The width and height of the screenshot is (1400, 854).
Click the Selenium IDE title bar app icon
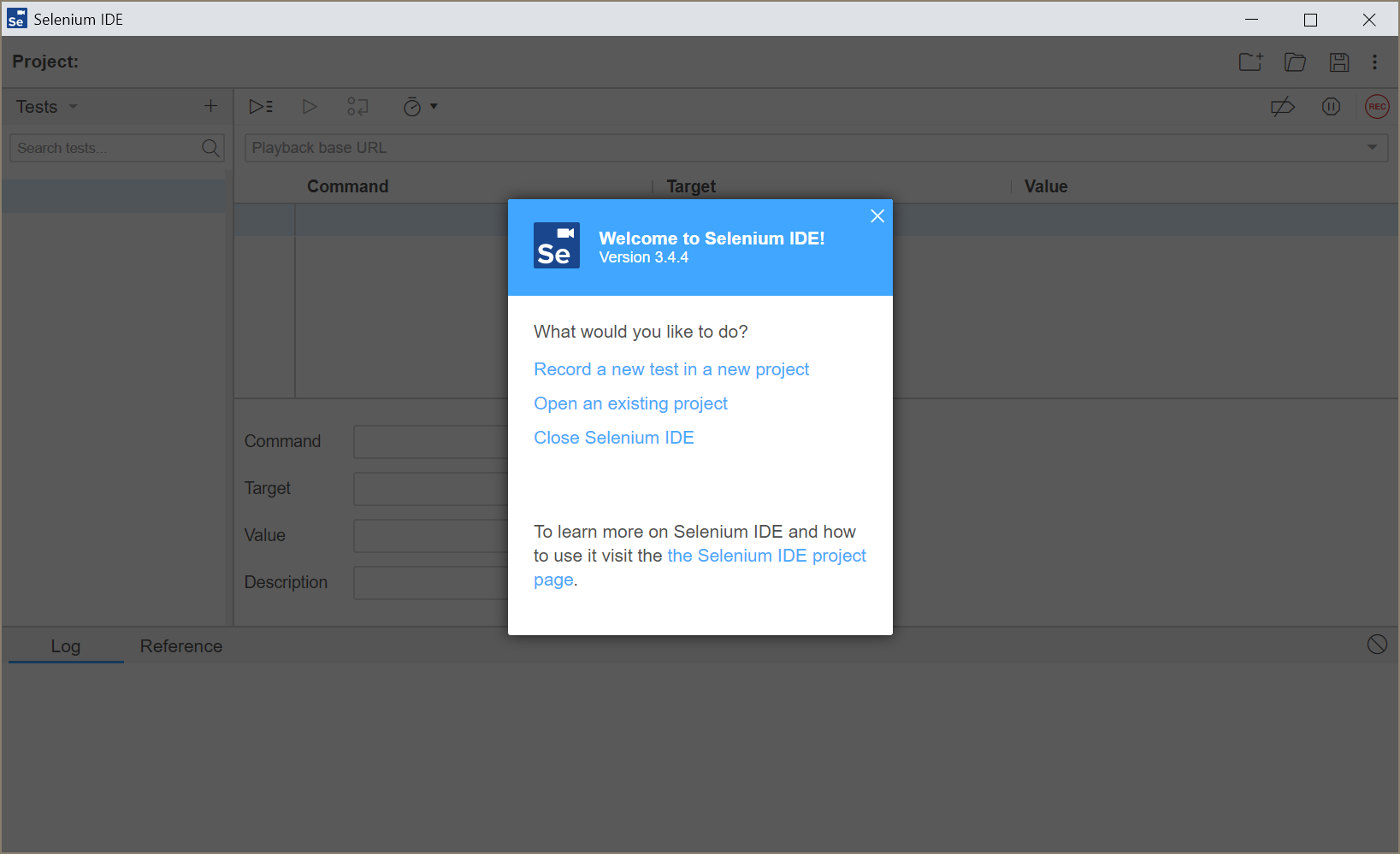tap(16, 19)
